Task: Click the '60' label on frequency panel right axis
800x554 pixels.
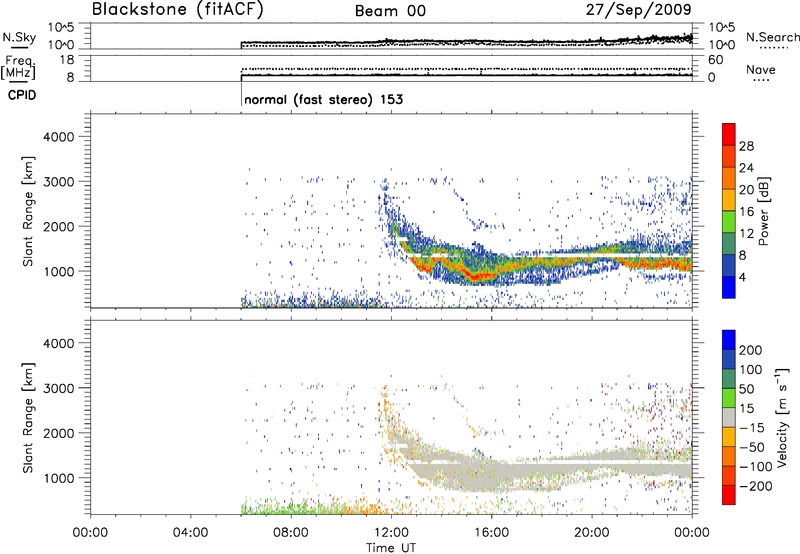Action: pos(715,60)
